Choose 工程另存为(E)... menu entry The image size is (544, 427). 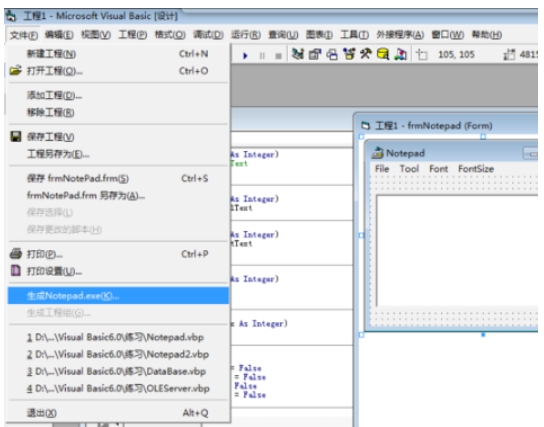118,154
